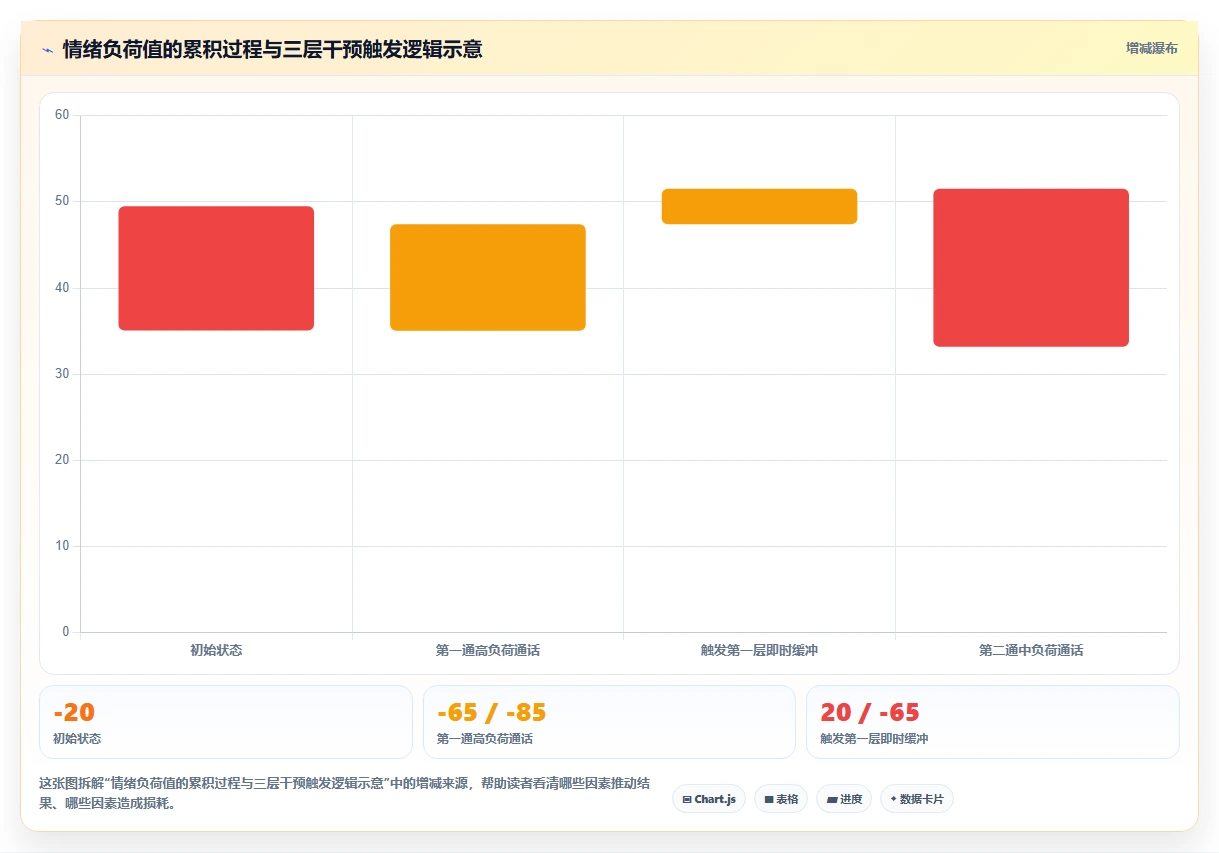Open the -65 / -85 data card
The image size is (1219, 853).
coord(609,722)
